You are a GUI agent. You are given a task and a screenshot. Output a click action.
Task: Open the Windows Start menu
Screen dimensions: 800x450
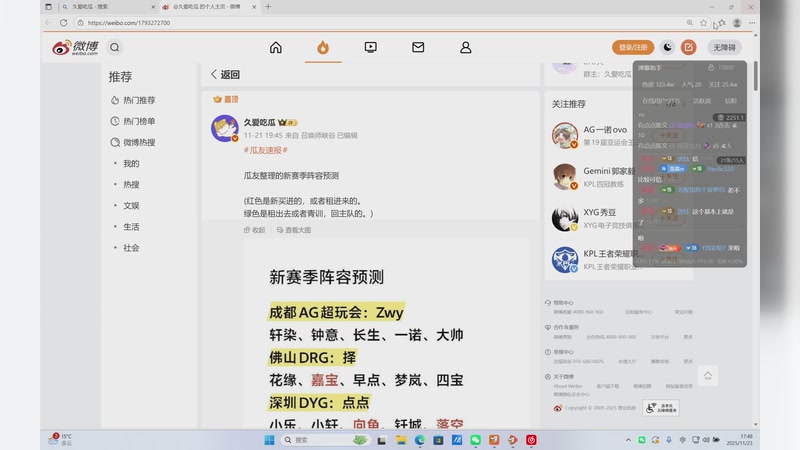(269, 440)
